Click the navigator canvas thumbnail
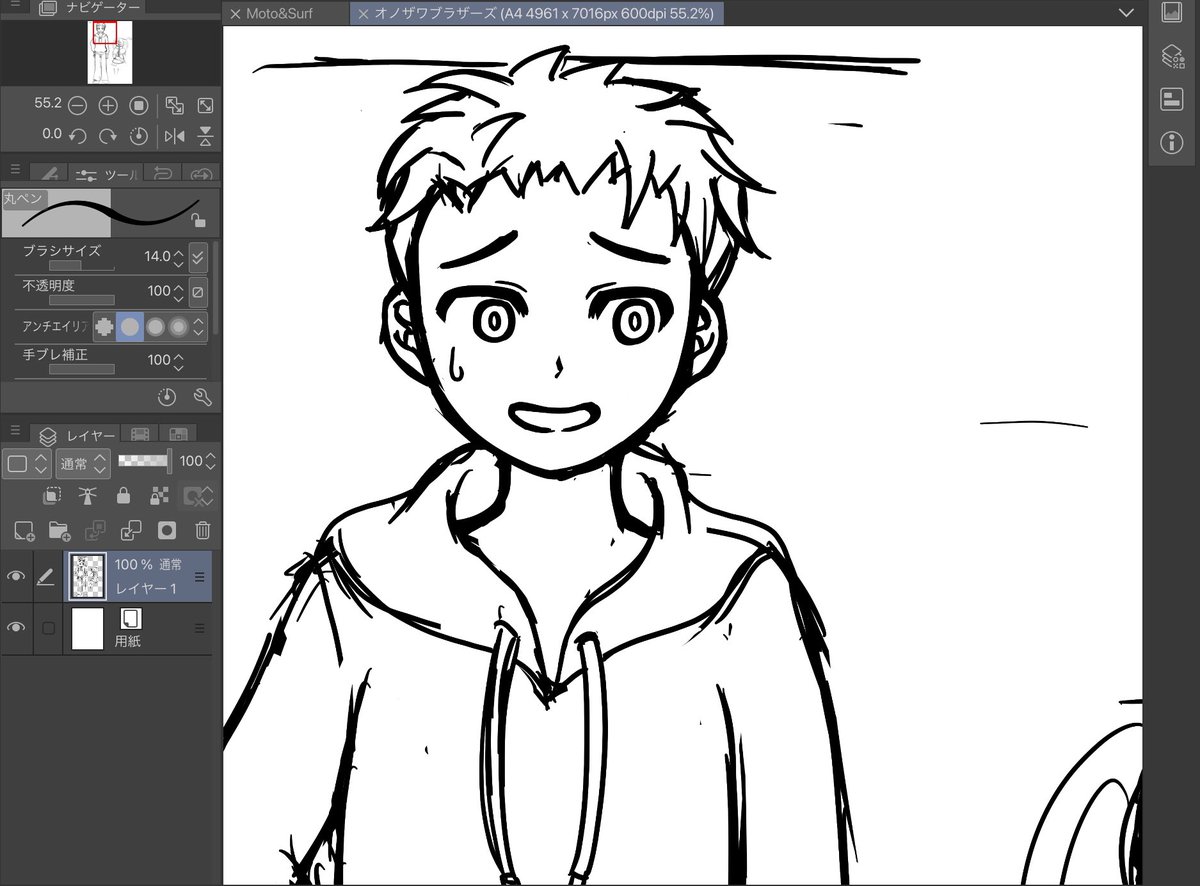 110,52
